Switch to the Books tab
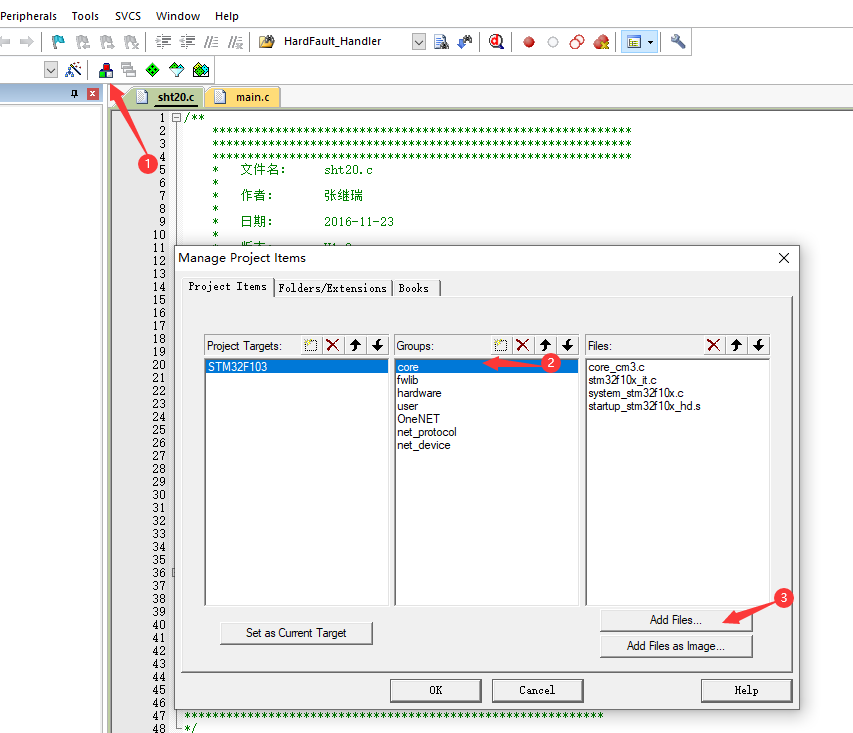 tap(414, 288)
